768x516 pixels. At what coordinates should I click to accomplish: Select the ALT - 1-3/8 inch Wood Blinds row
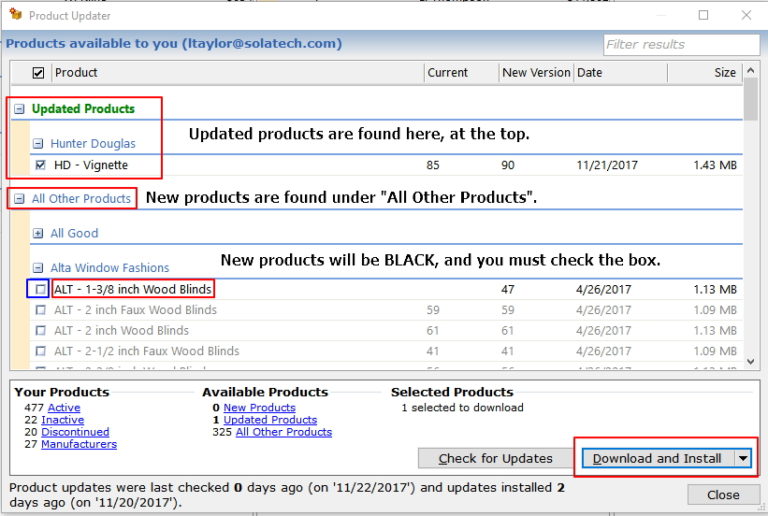pos(386,289)
